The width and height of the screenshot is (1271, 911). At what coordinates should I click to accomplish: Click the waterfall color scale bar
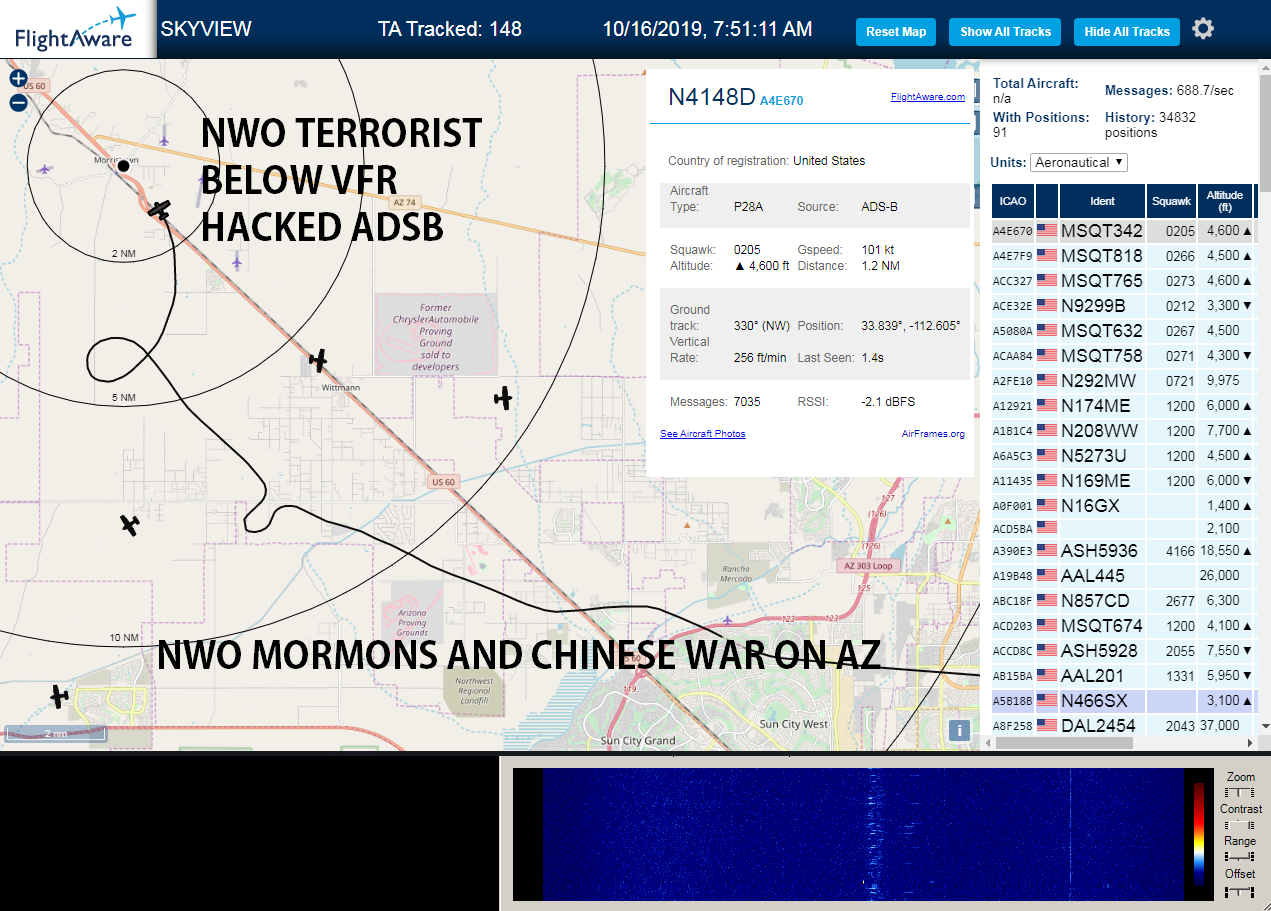1199,835
